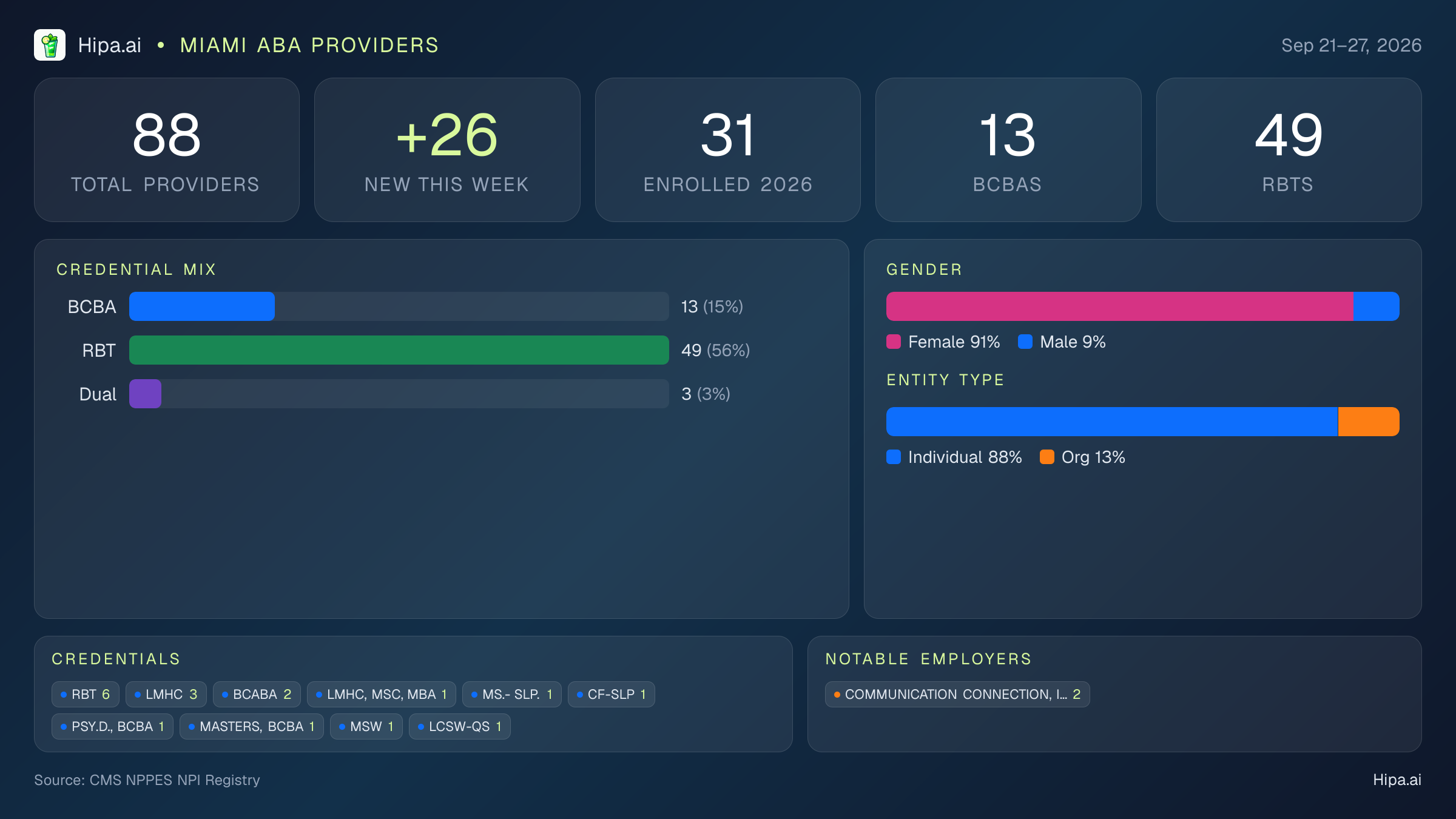This screenshot has height=819, width=1456.
Task: Click the pink Female segment of gender bar
Action: pyautogui.click(x=1119, y=306)
